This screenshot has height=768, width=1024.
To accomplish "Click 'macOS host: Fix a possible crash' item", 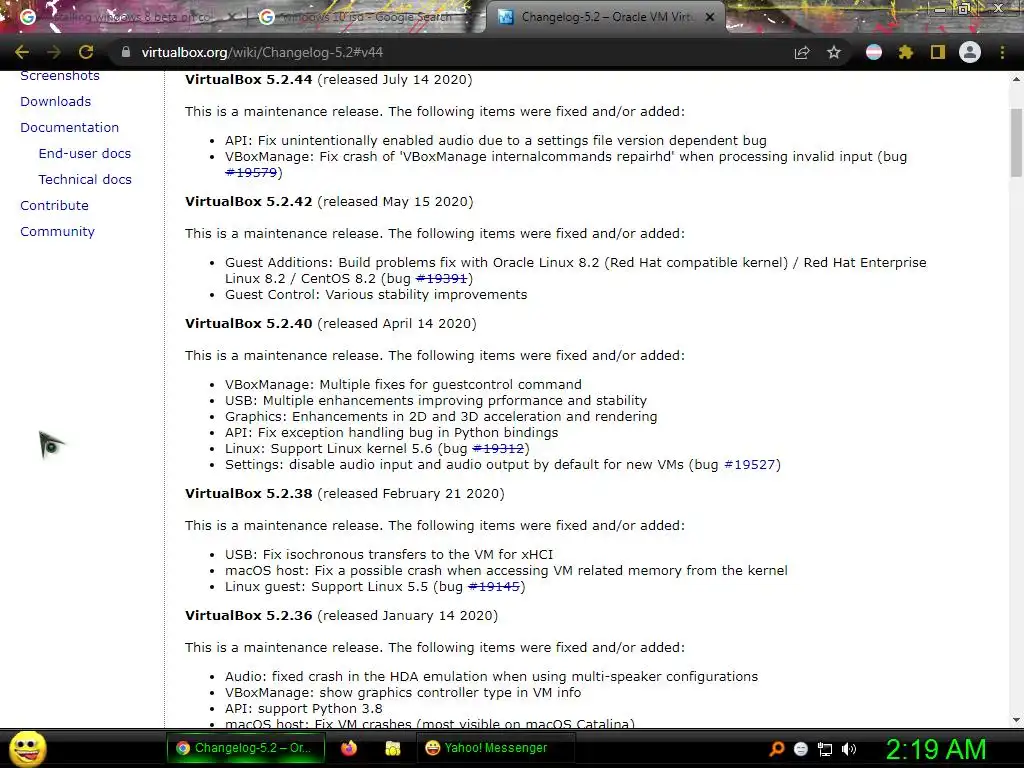I will (506, 571).
